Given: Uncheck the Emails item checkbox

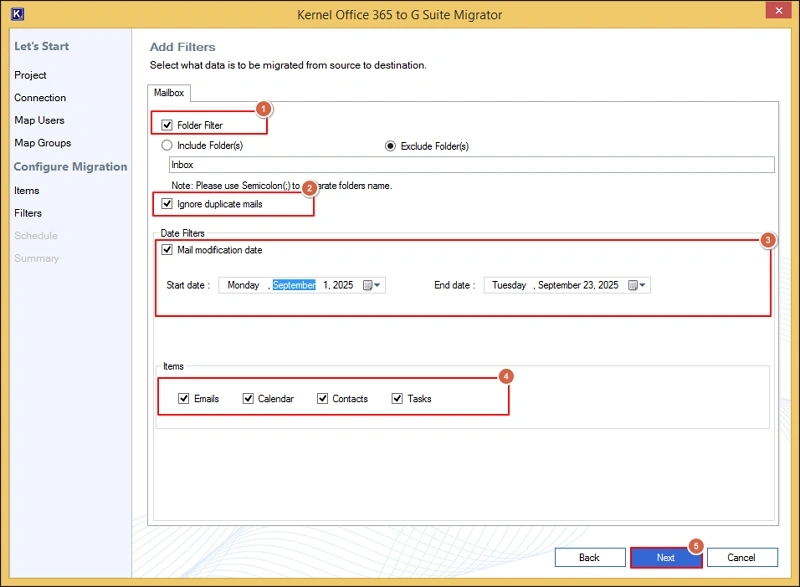Looking at the screenshot, I should 184,398.
